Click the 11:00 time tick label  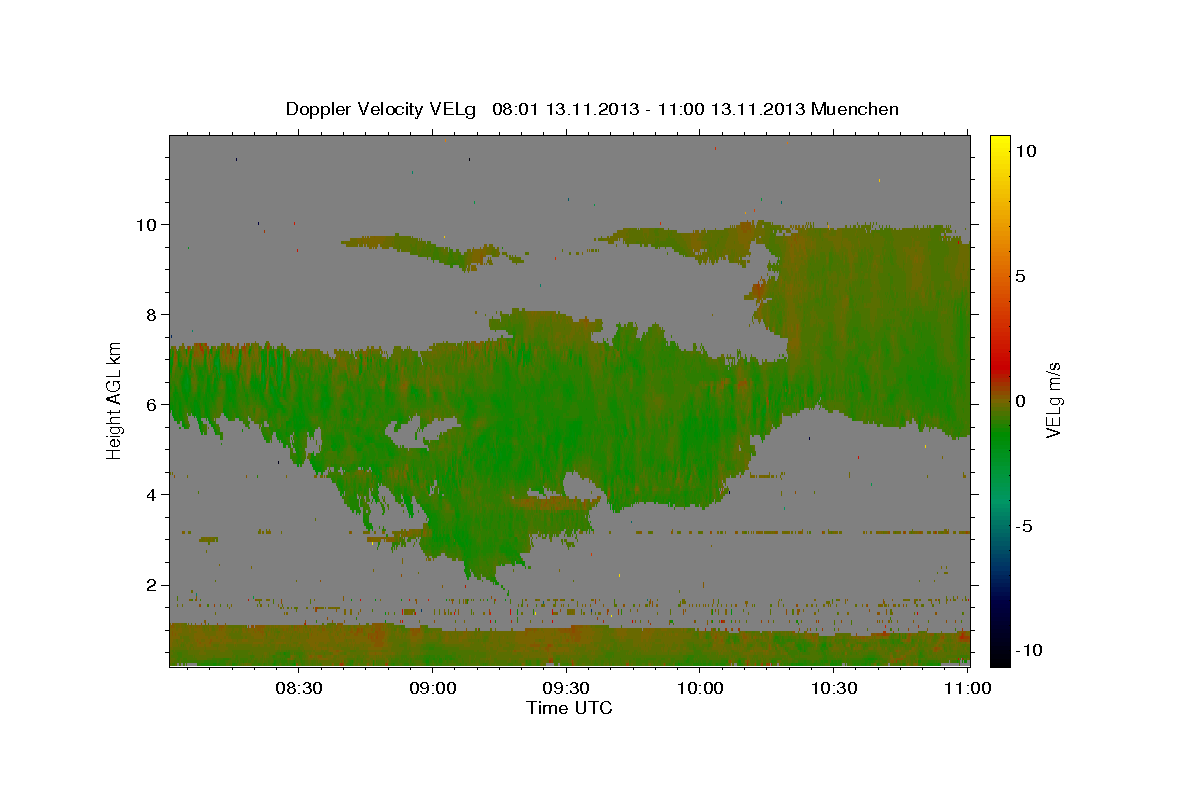[967, 688]
